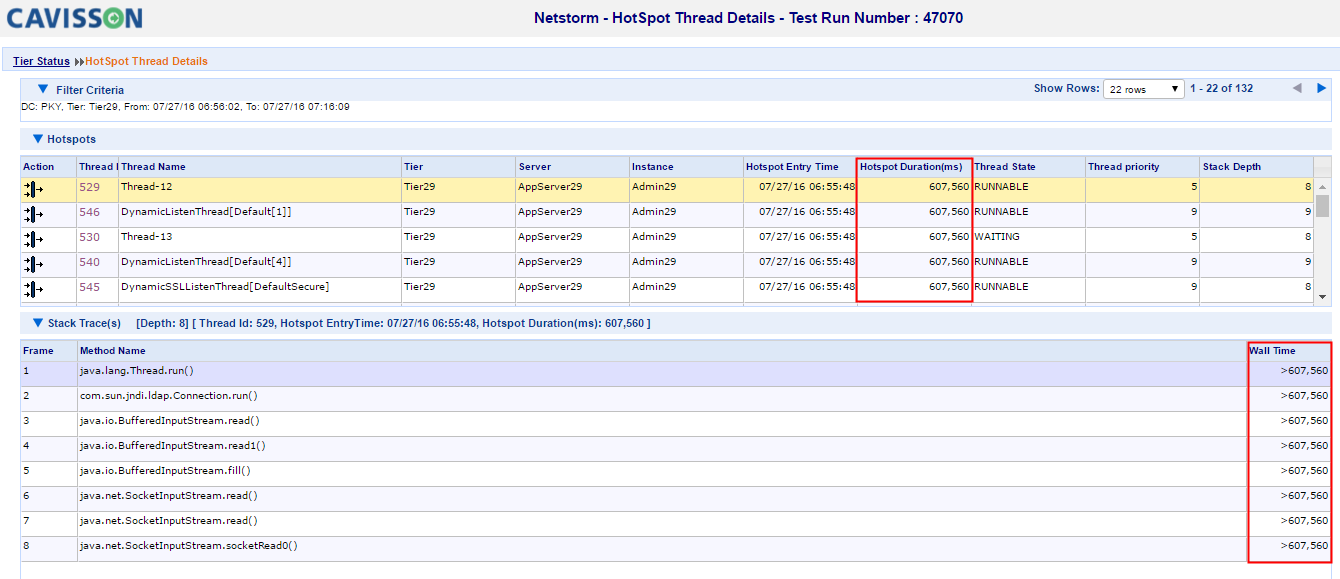The image size is (1340, 579).
Task: Click the filter criteria summary text
Action: tap(185, 107)
